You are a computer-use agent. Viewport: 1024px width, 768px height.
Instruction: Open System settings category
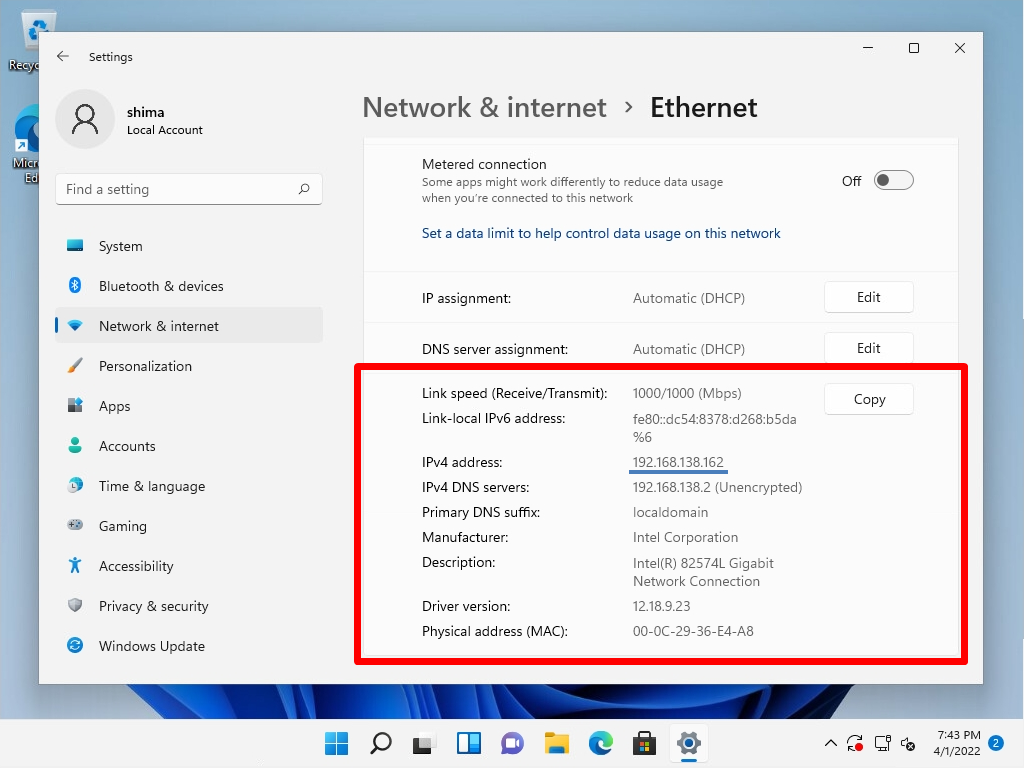(x=189, y=246)
